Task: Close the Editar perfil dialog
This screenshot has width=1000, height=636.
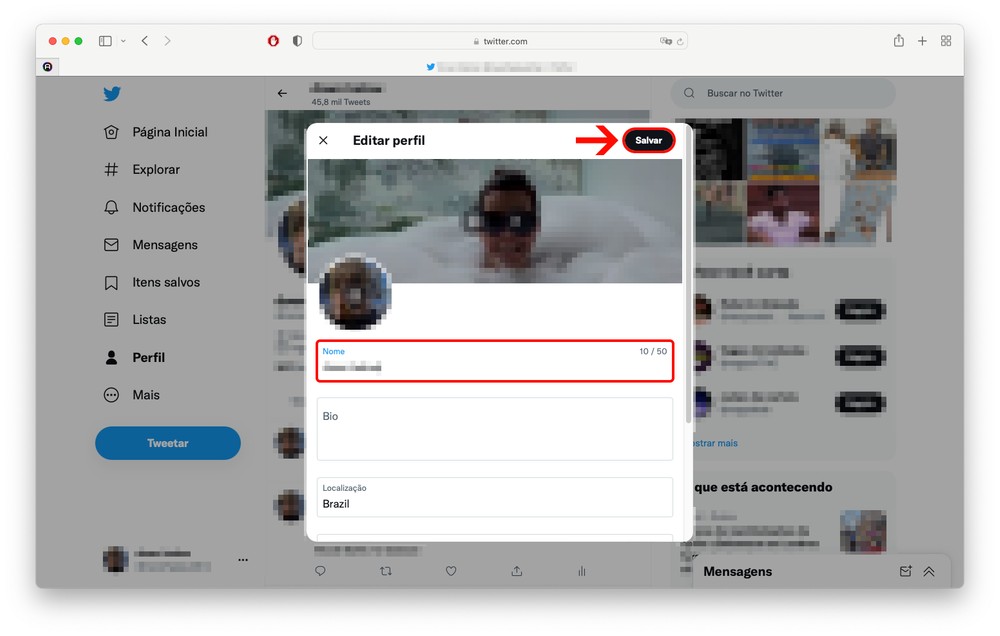Action: coord(323,141)
